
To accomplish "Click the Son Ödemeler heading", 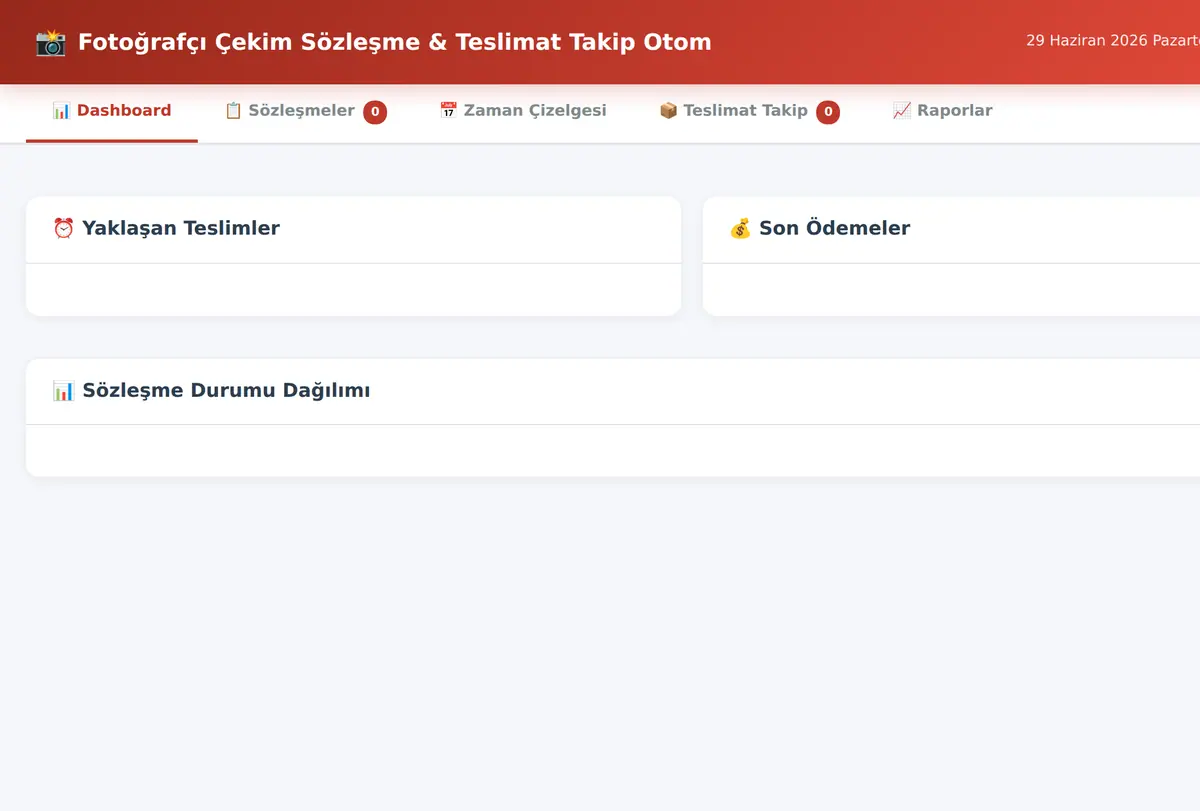I will coord(835,228).
